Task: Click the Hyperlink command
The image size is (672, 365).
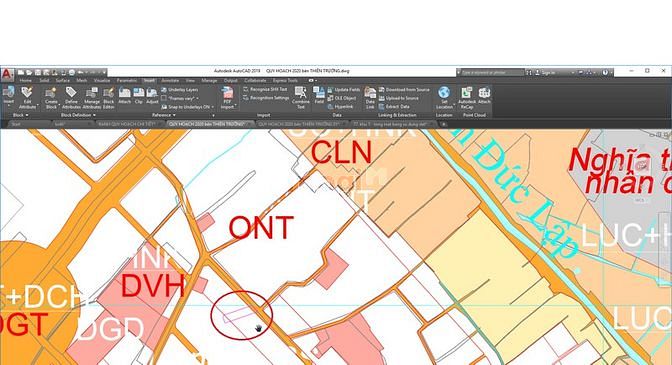Action: (x=340, y=107)
